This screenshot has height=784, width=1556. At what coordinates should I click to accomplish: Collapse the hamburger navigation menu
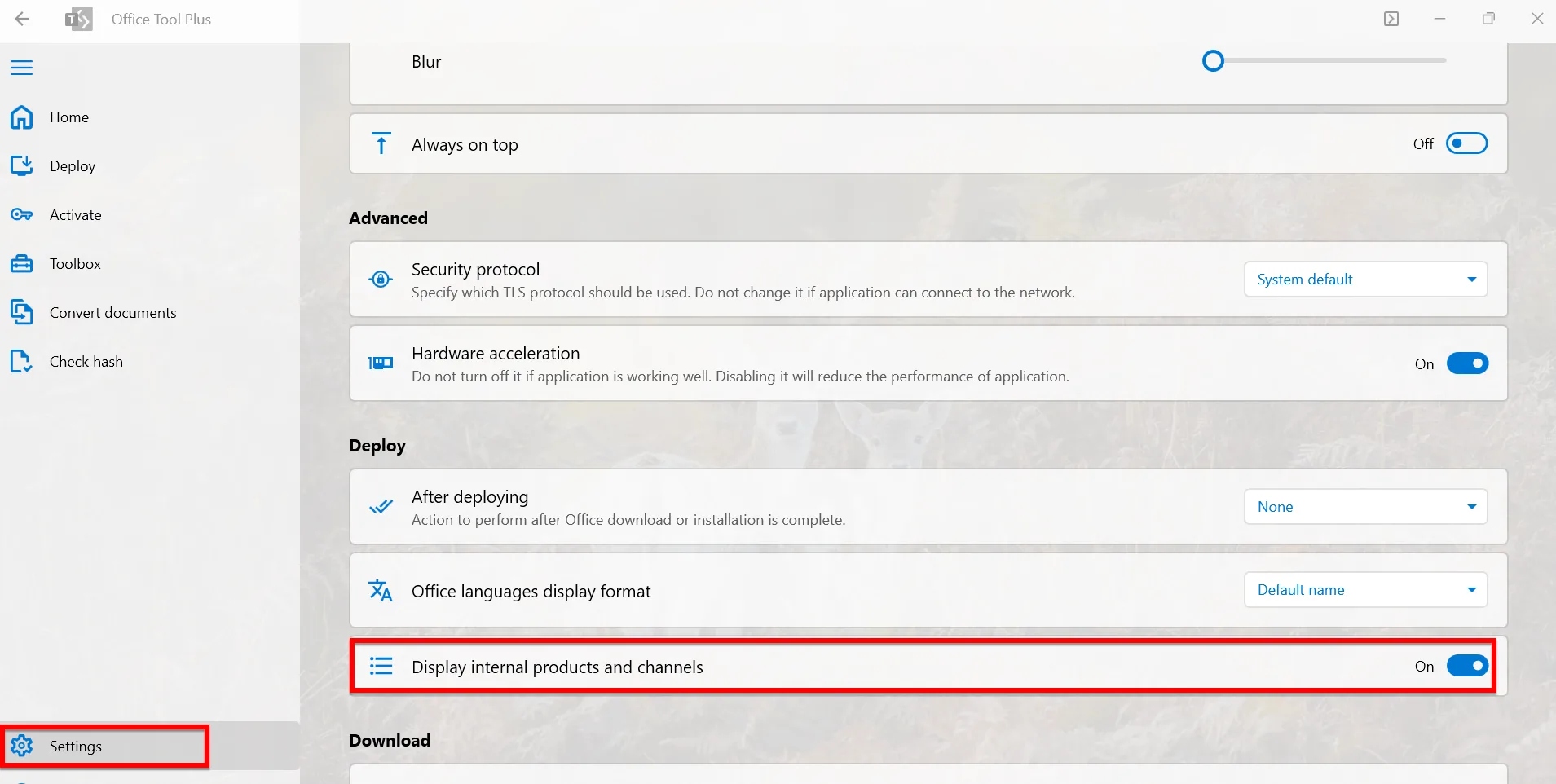point(22,68)
